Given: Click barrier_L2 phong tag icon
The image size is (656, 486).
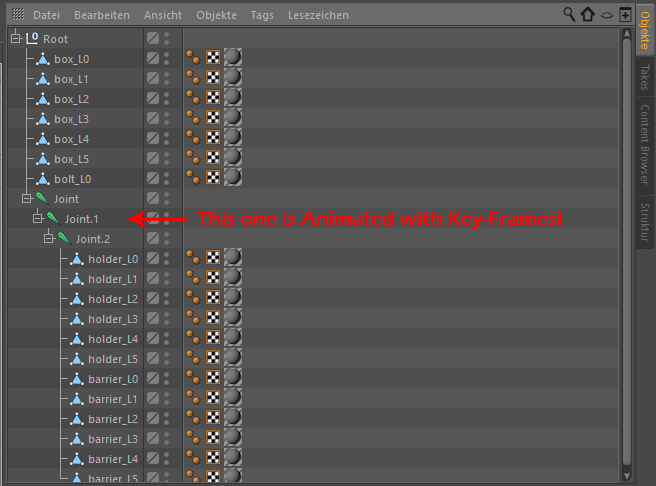Looking at the screenshot, I should [193, 417].
